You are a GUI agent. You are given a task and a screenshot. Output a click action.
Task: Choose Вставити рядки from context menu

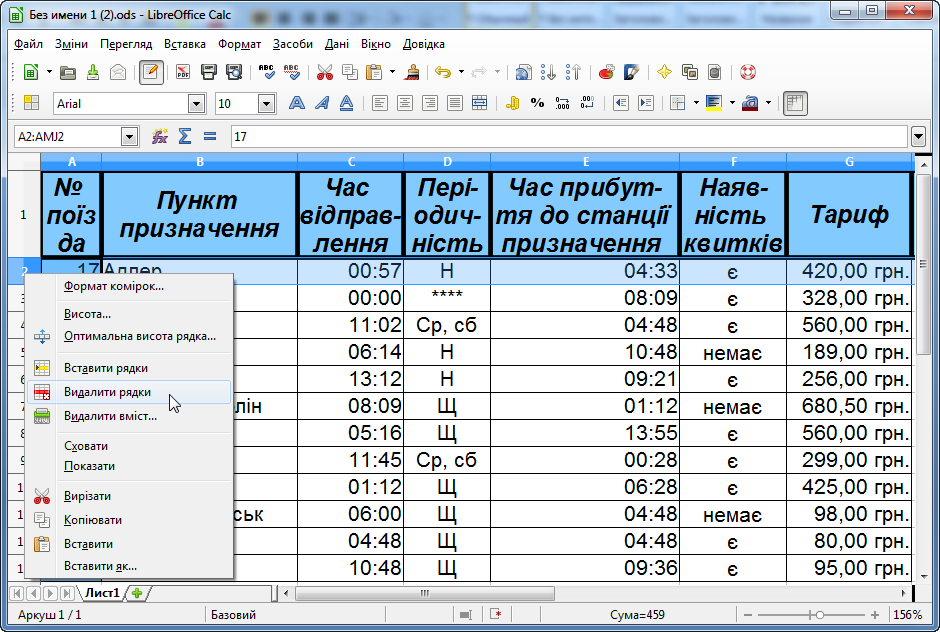(x=129, y=368)
